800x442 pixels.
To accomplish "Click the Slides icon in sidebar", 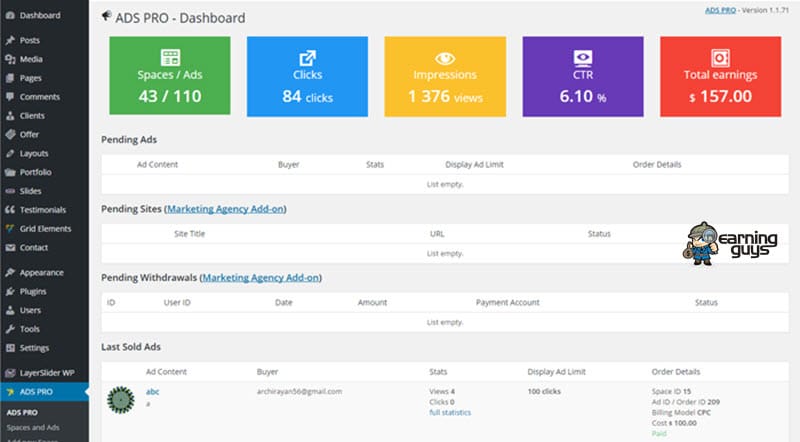I will 10,191.
